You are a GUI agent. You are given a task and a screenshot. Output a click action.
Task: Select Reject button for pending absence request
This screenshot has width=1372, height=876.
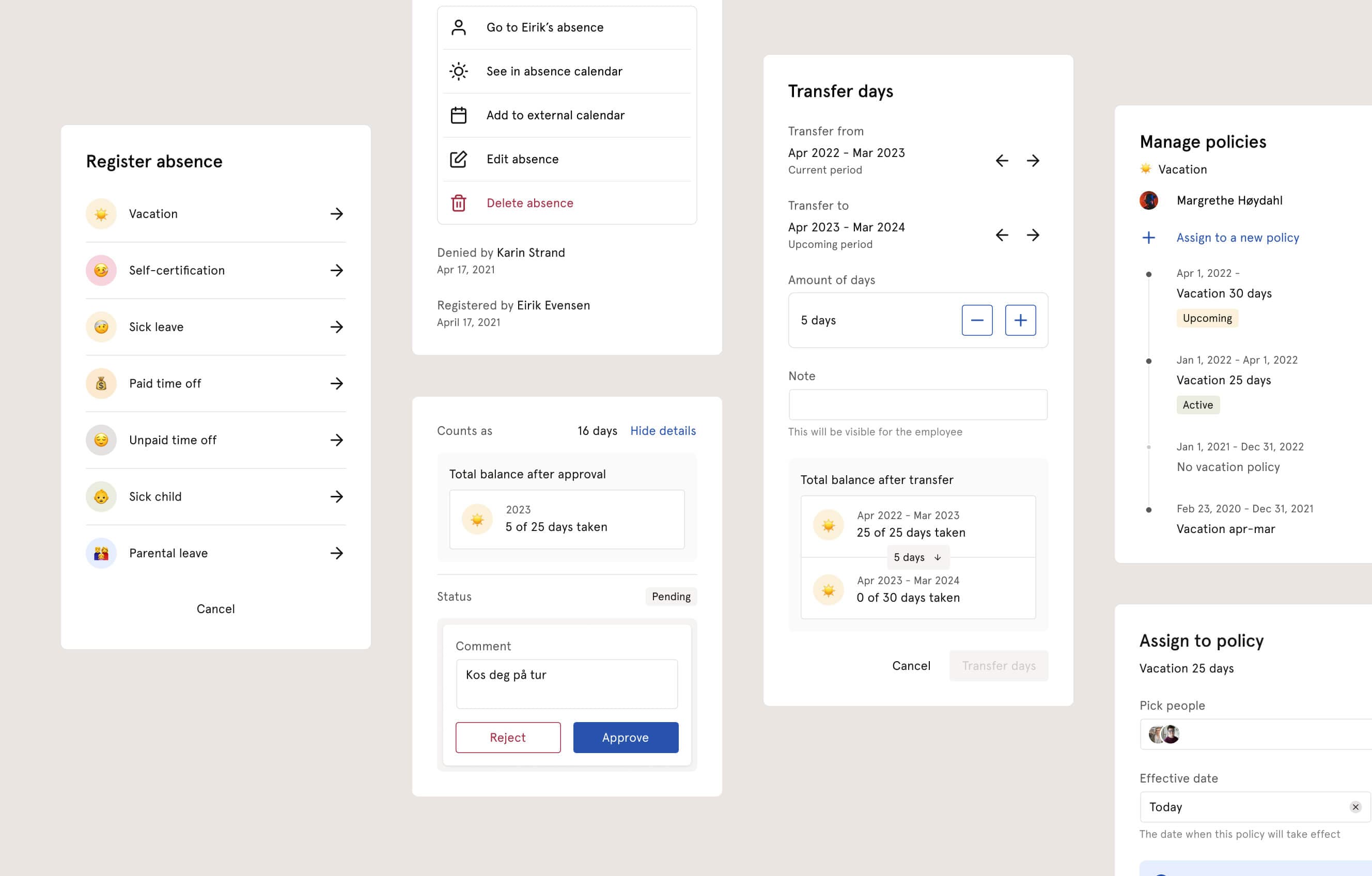pos(507,737)
